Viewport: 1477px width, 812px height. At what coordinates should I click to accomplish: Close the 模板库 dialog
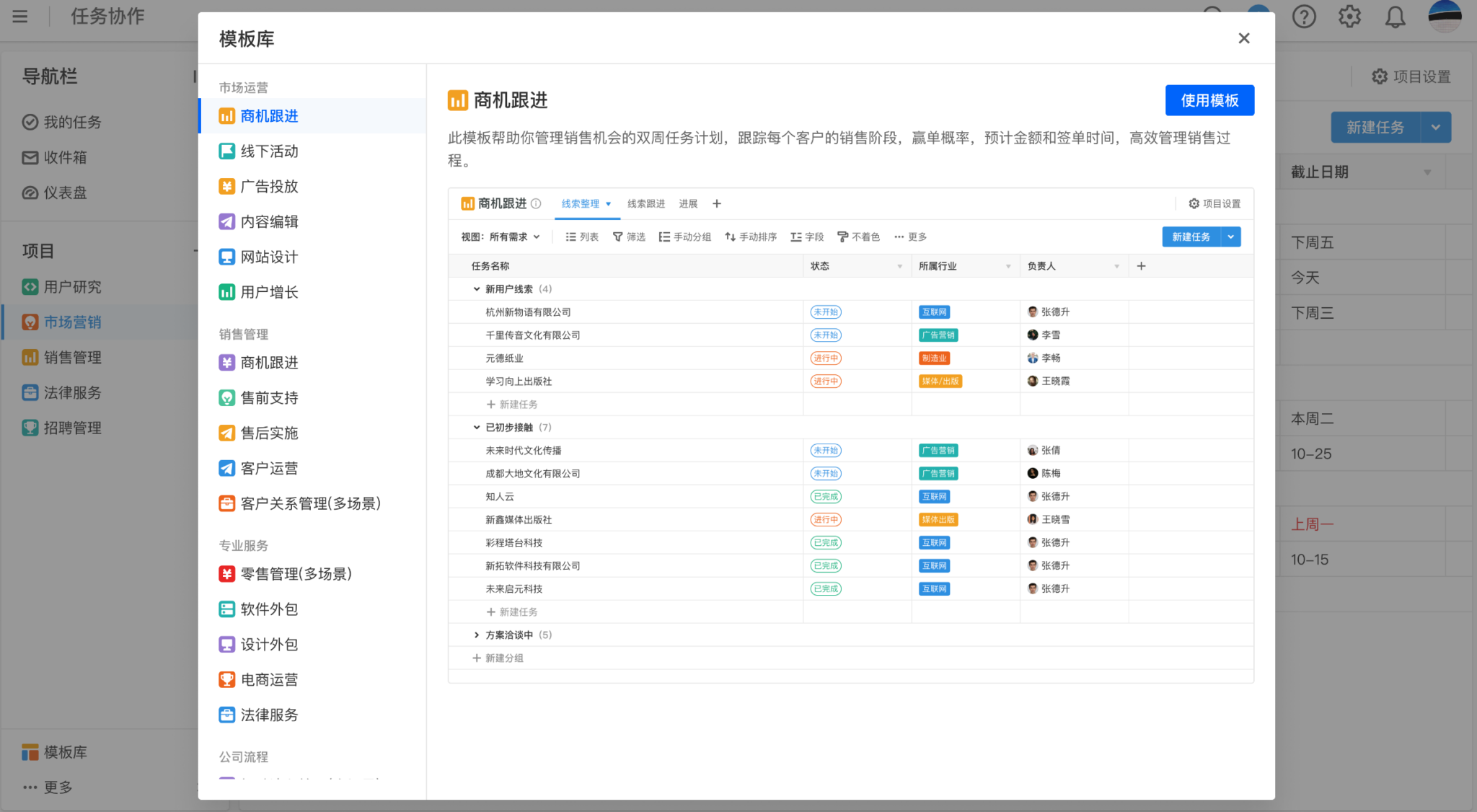(x=1243, y=38)
